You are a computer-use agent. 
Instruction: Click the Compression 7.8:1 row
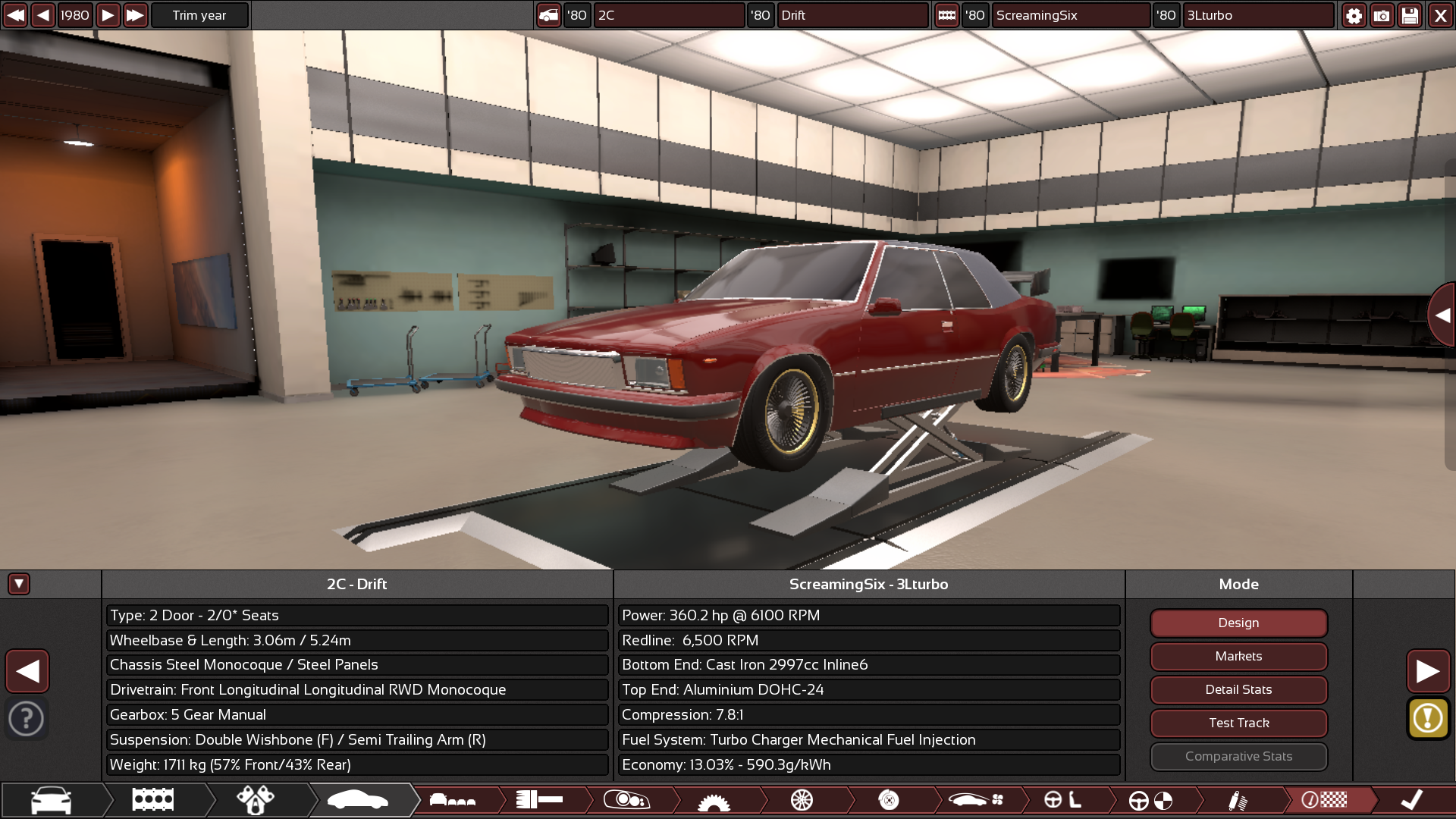tap(869, 714)
